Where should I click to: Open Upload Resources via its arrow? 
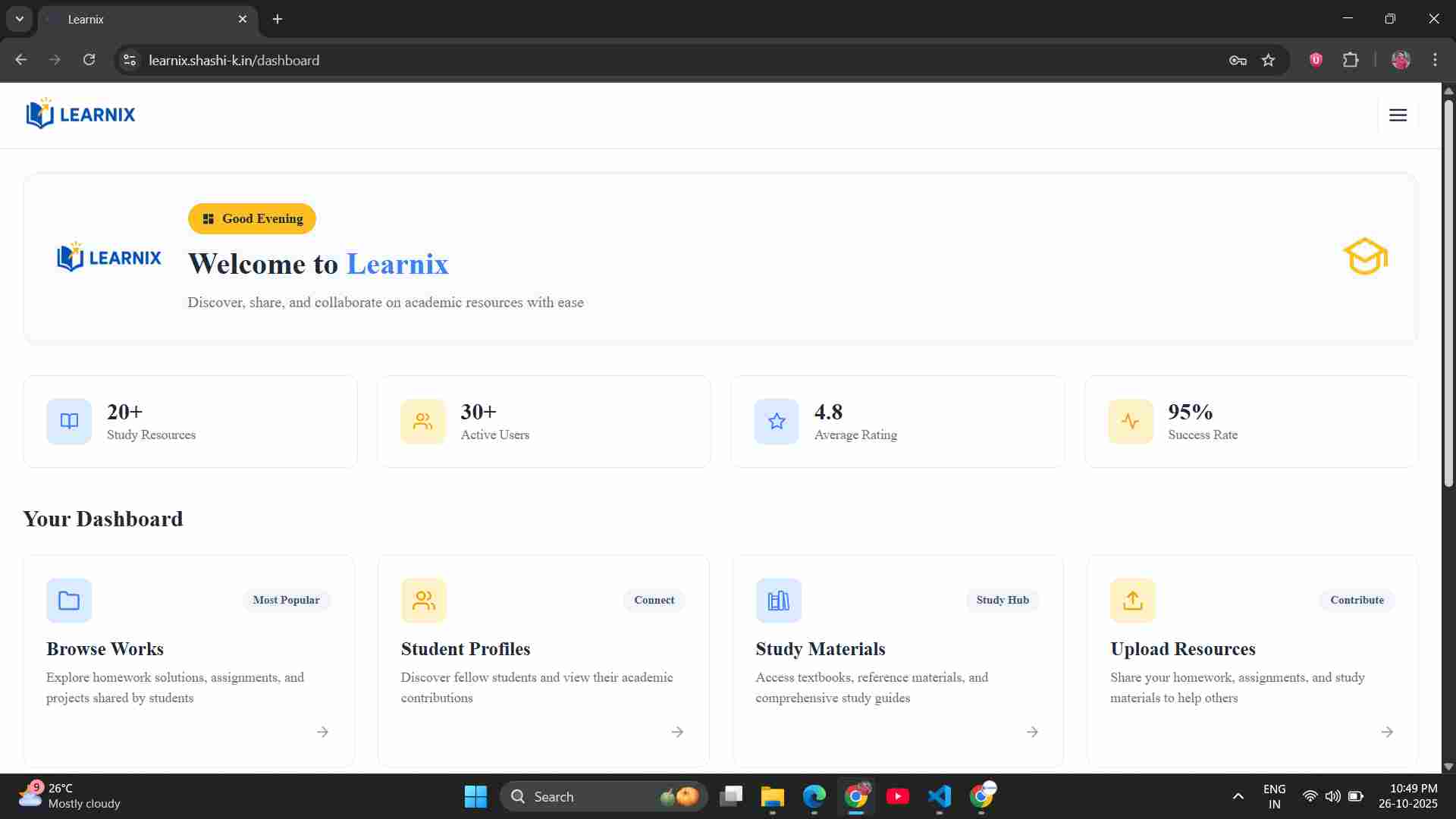coord(1386,732)
